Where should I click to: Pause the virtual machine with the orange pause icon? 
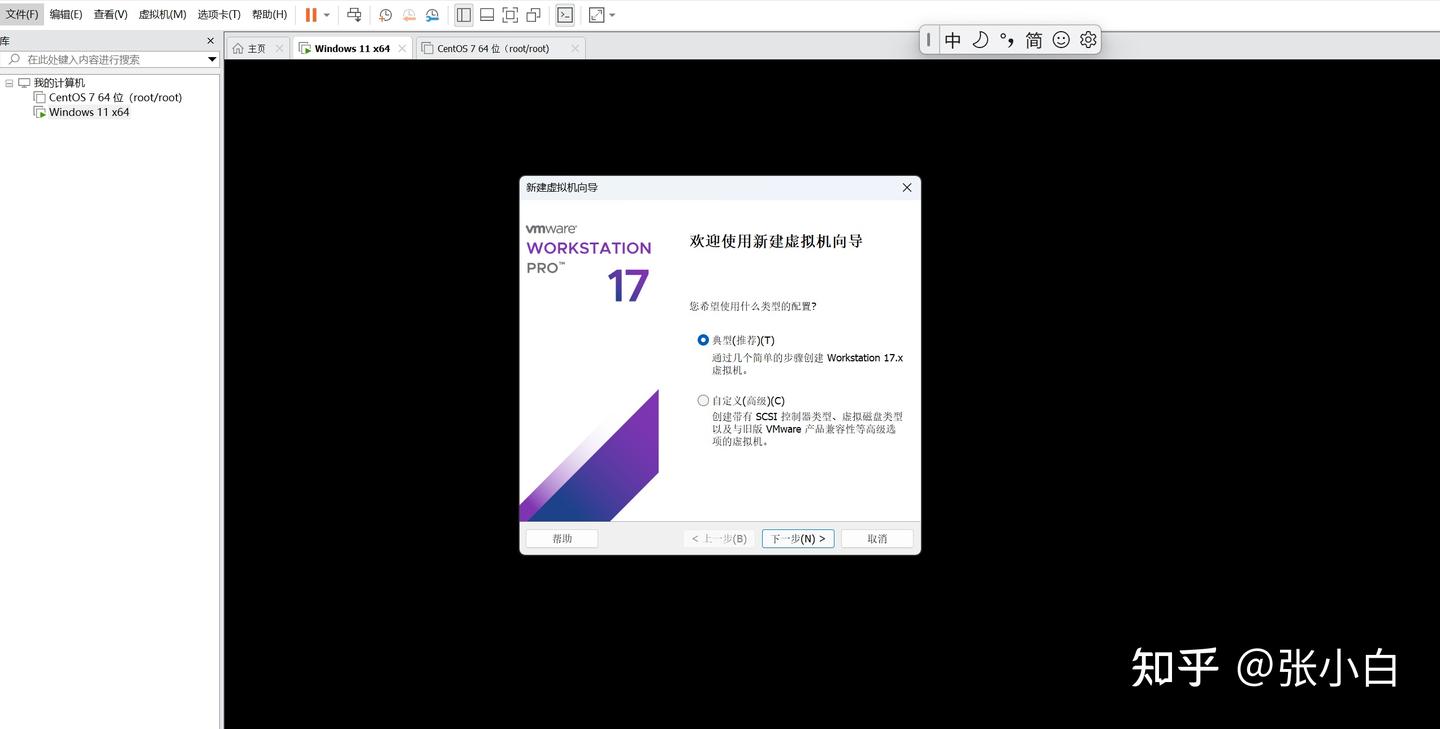[311, 15]
